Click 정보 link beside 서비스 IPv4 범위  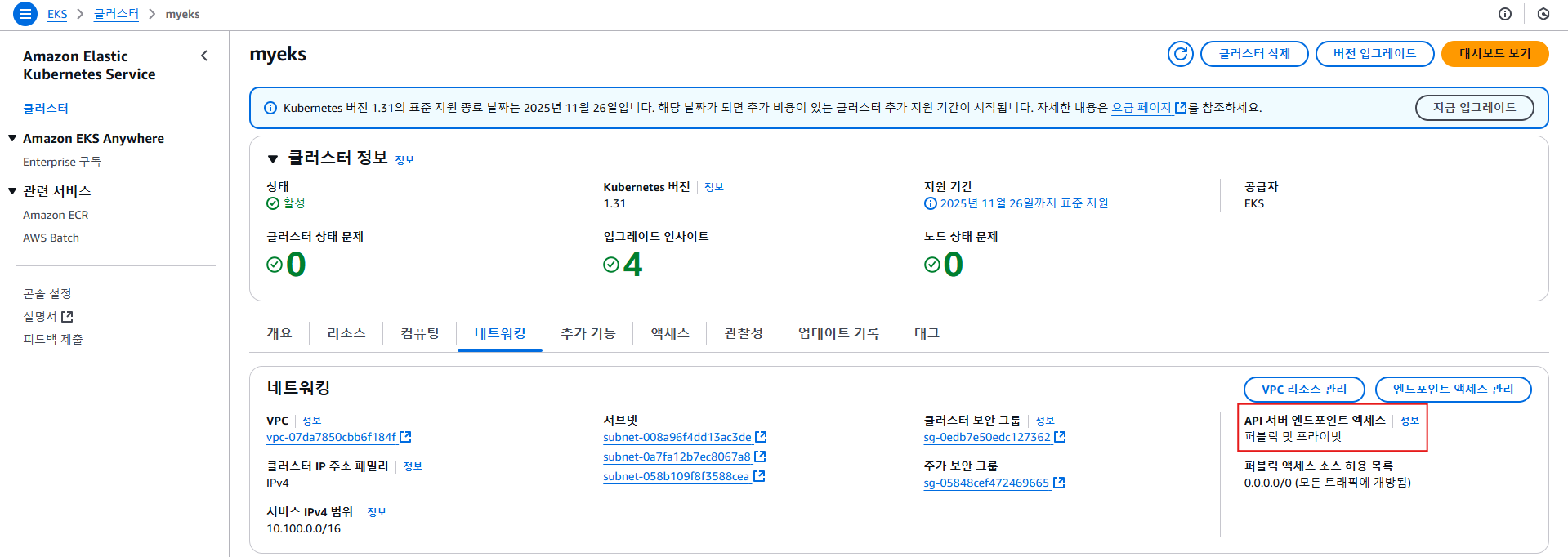coord(377,512)
